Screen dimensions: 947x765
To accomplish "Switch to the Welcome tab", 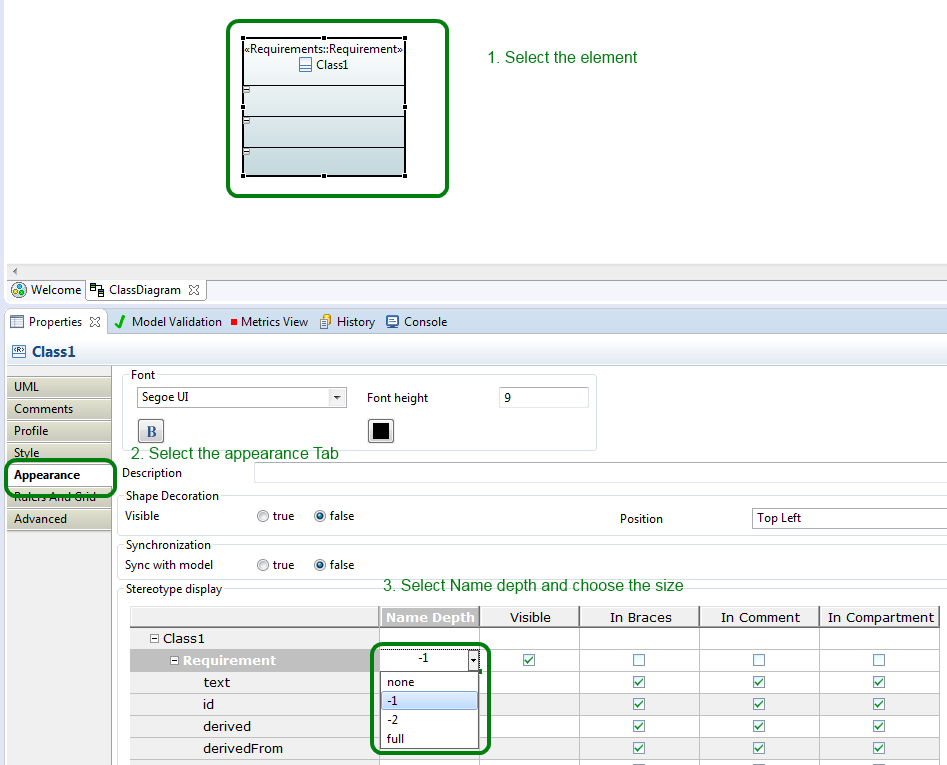I will [x=47, y=290].
